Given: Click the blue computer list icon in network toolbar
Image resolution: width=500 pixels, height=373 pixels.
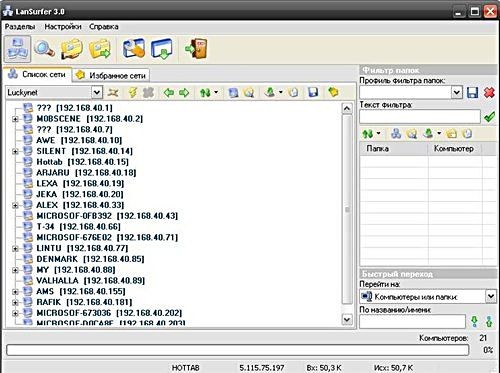Looking at the screenshot, I should [233, 92].
